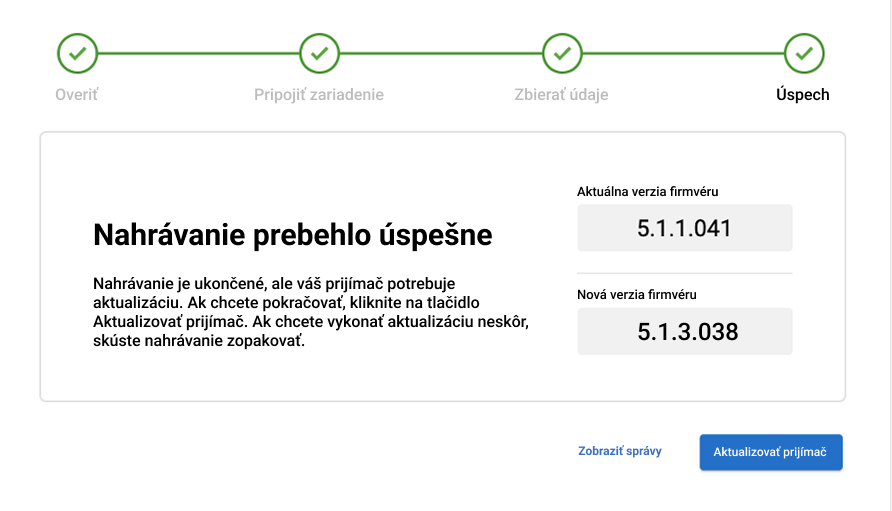Image resolution: width=892 pixels, height=511 pixels.
Task: Click the new firmware version field 5.1.3.038
Action: coord(684,331)
